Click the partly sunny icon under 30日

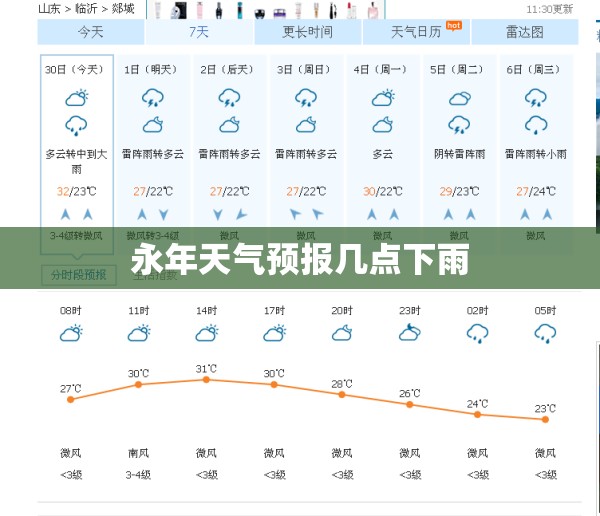click(x=77, y=98)
